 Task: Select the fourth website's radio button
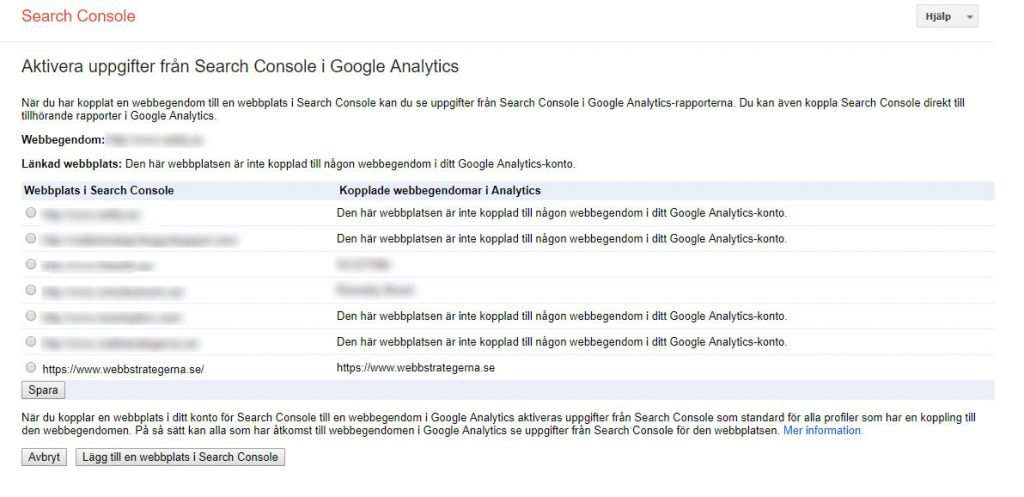pos(32,290)
